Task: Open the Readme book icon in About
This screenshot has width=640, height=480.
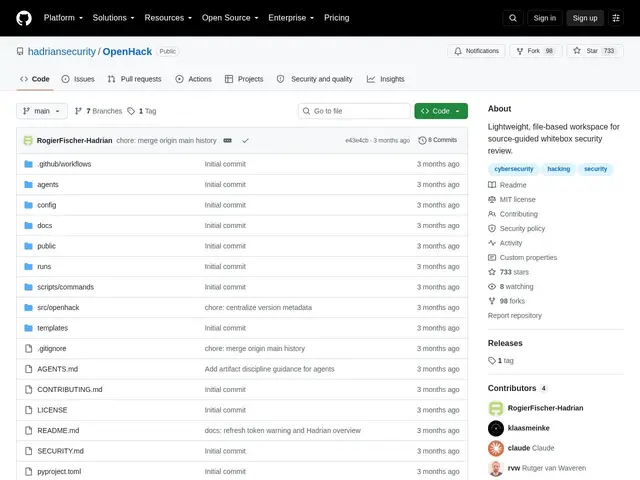Action: (492, 185)
